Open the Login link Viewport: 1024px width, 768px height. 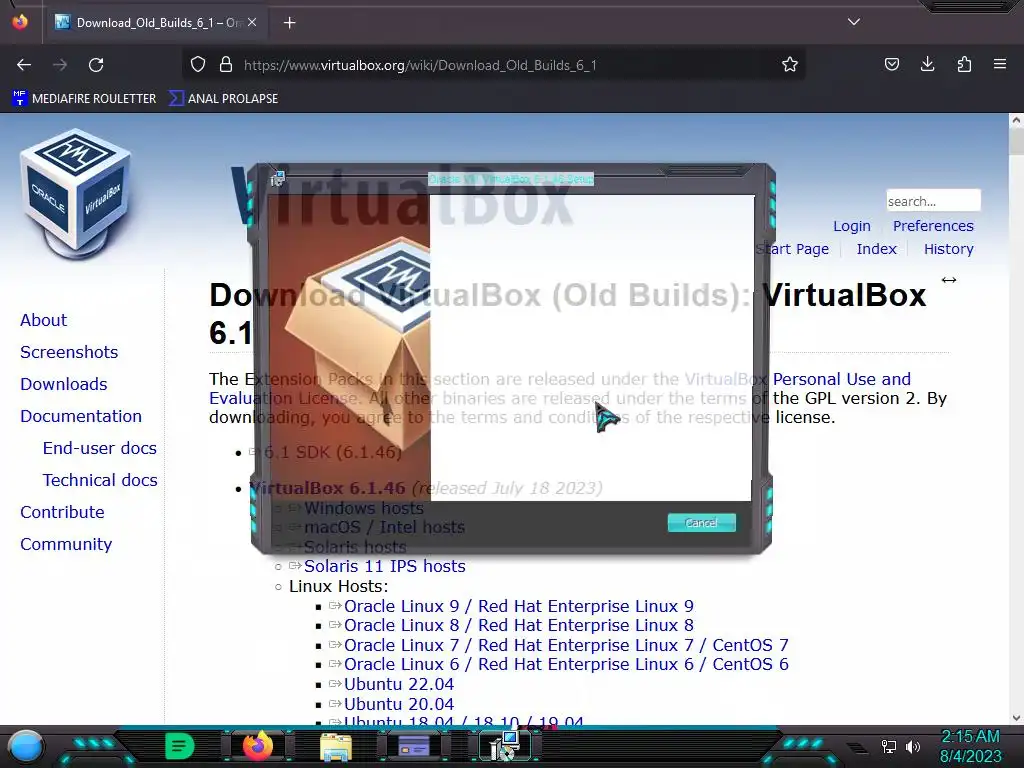pyautogui.click(x=852, y=226)
